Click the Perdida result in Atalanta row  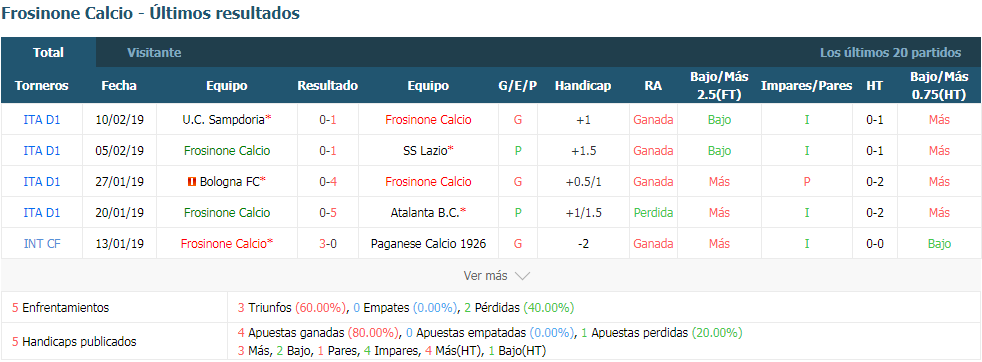653,213
